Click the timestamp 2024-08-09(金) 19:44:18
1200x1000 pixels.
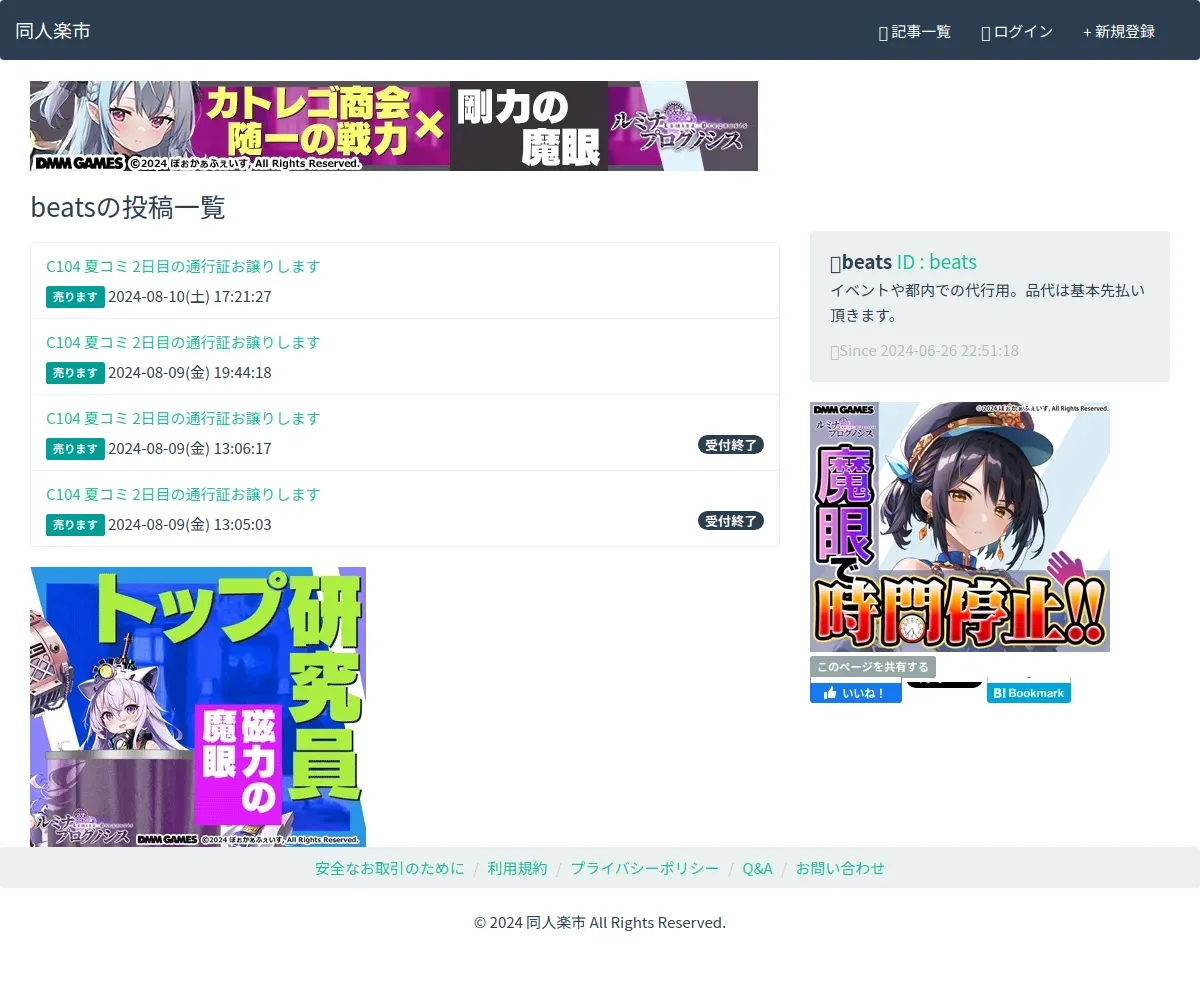coord(190,373)
